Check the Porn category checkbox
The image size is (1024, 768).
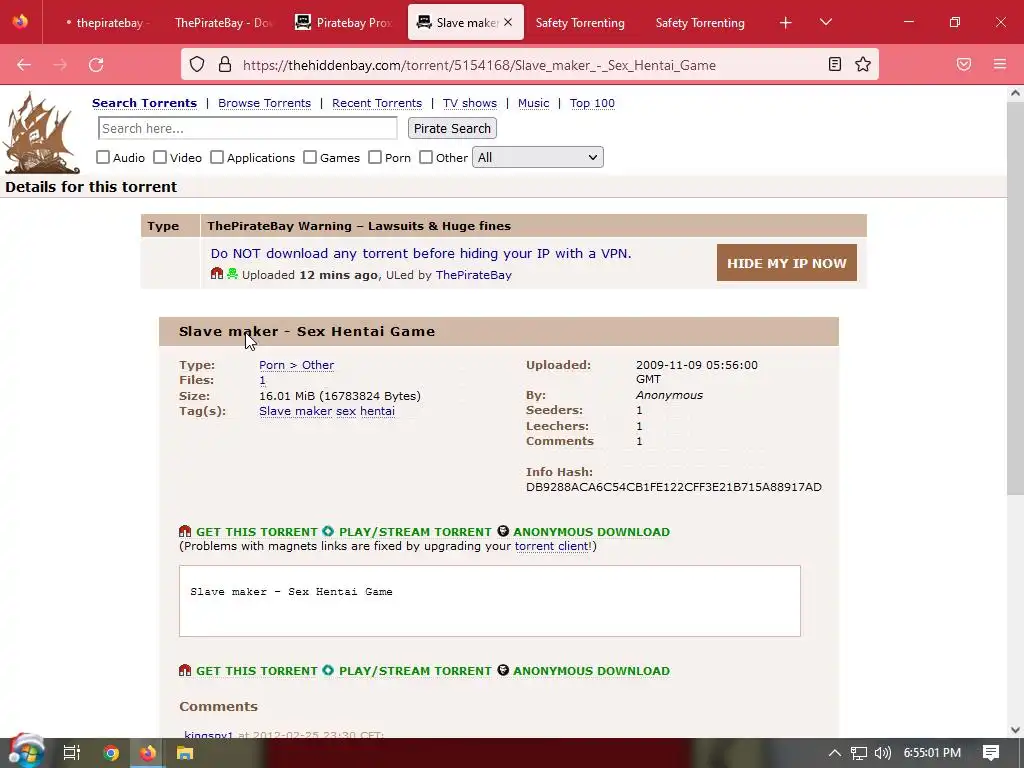coord(375,157)
